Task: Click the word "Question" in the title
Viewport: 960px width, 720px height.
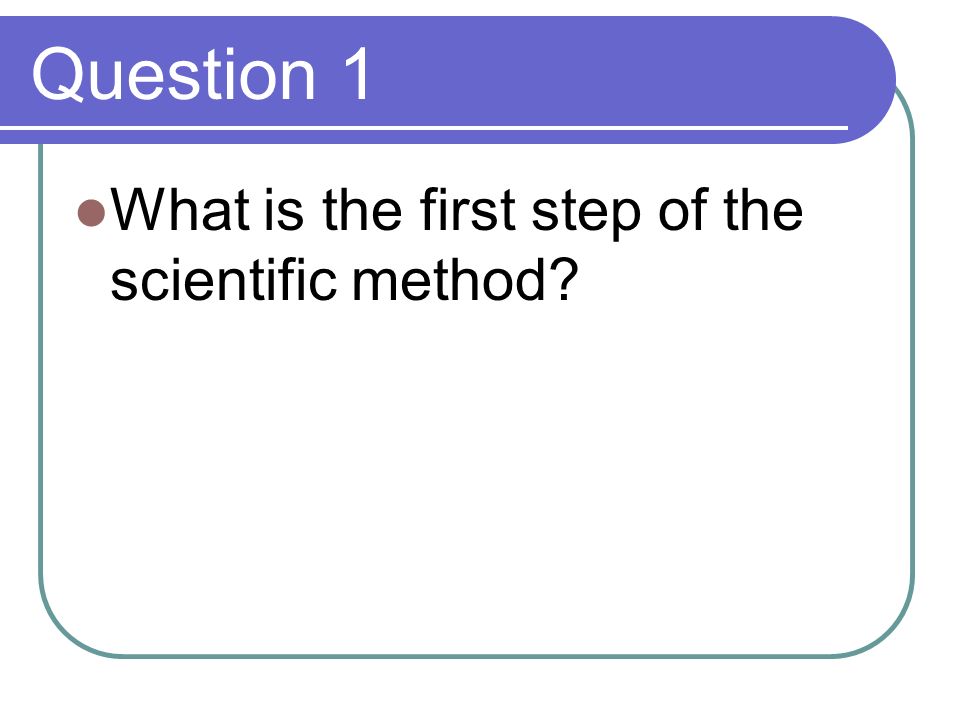Action: (174, 74)
